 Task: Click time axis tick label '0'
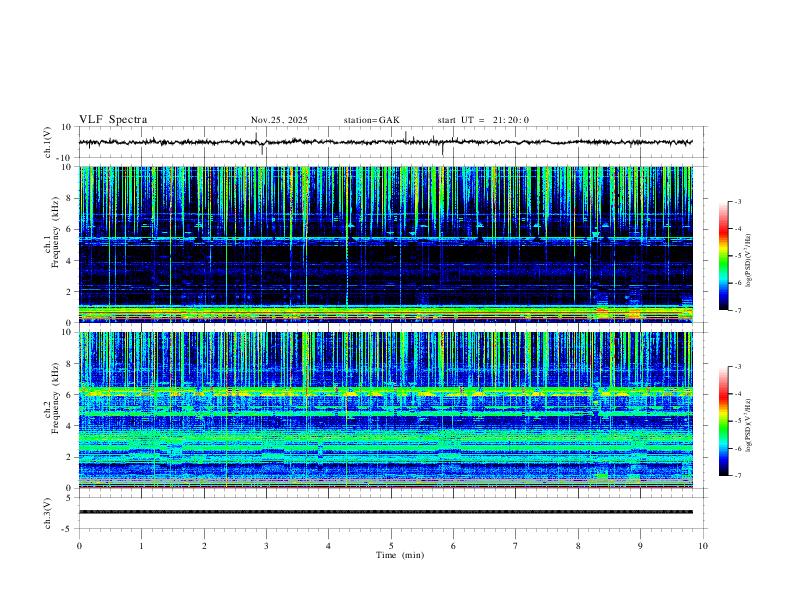[79, 546]
